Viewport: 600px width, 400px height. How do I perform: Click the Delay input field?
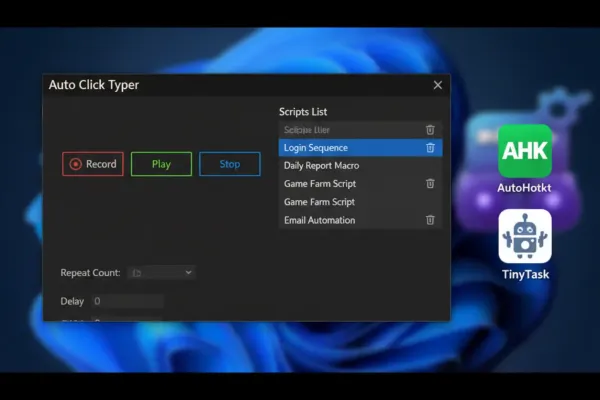click(x=127, y=301)
